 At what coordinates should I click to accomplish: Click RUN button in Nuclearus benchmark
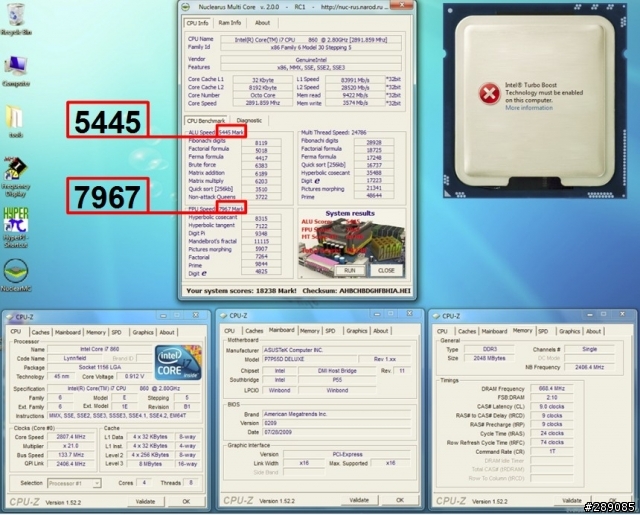pyautogui.click(x=350, y=271)
